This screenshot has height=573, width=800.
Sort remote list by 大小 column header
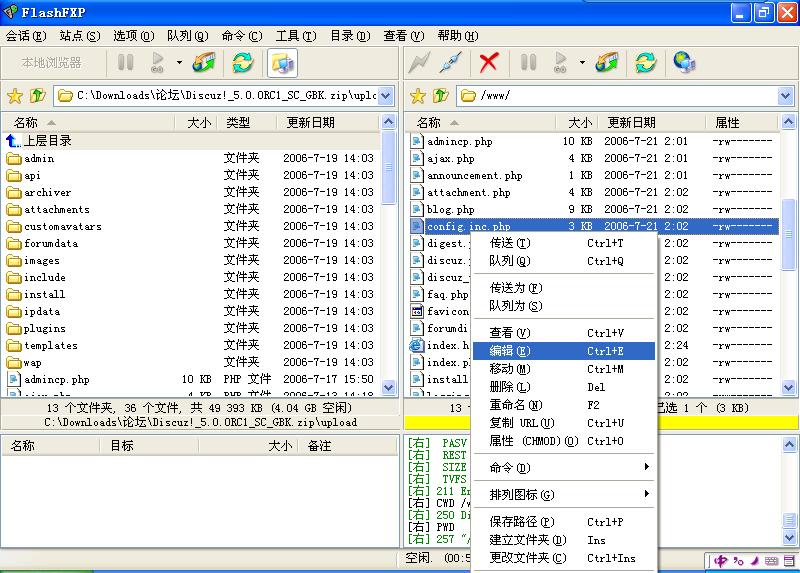[x=578, y=122]
